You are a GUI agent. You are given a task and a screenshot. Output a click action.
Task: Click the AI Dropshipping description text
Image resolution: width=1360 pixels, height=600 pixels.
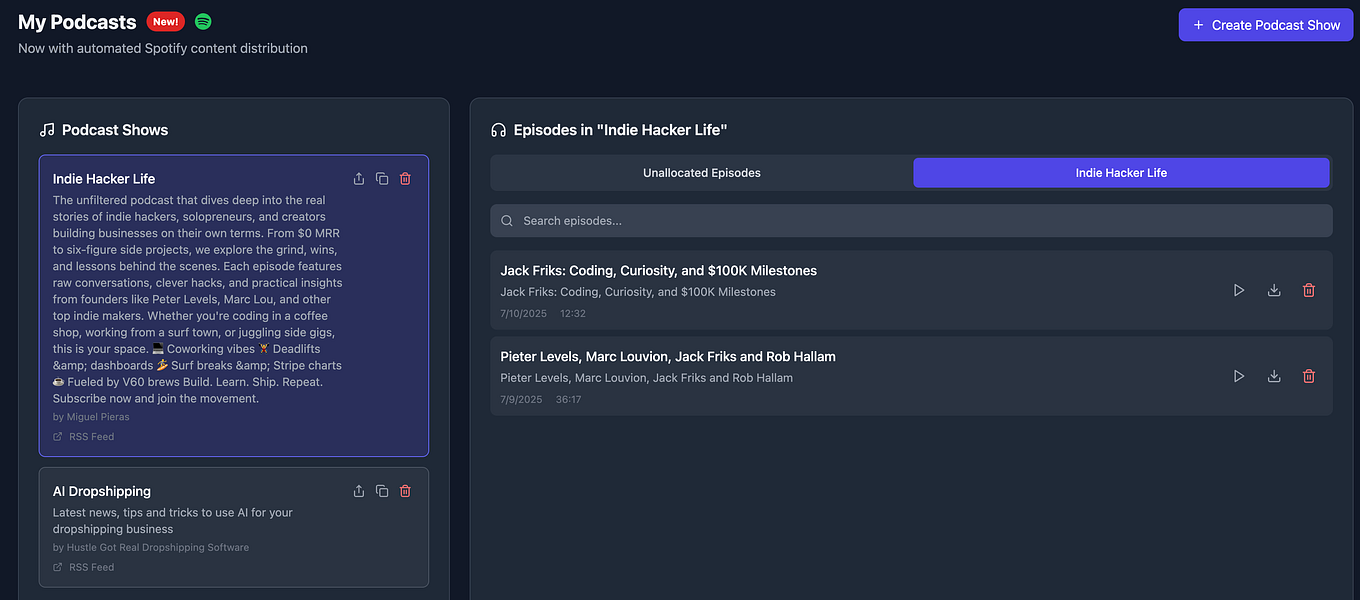[173, 521]
